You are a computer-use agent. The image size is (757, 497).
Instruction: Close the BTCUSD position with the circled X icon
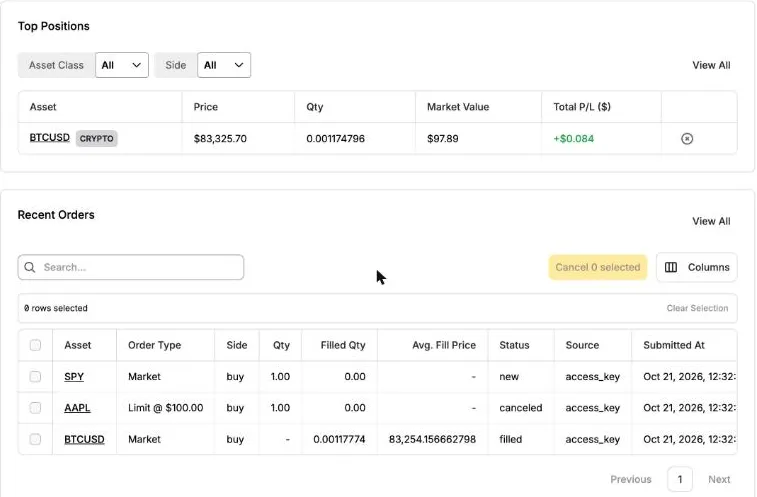[x=687, y=139]
